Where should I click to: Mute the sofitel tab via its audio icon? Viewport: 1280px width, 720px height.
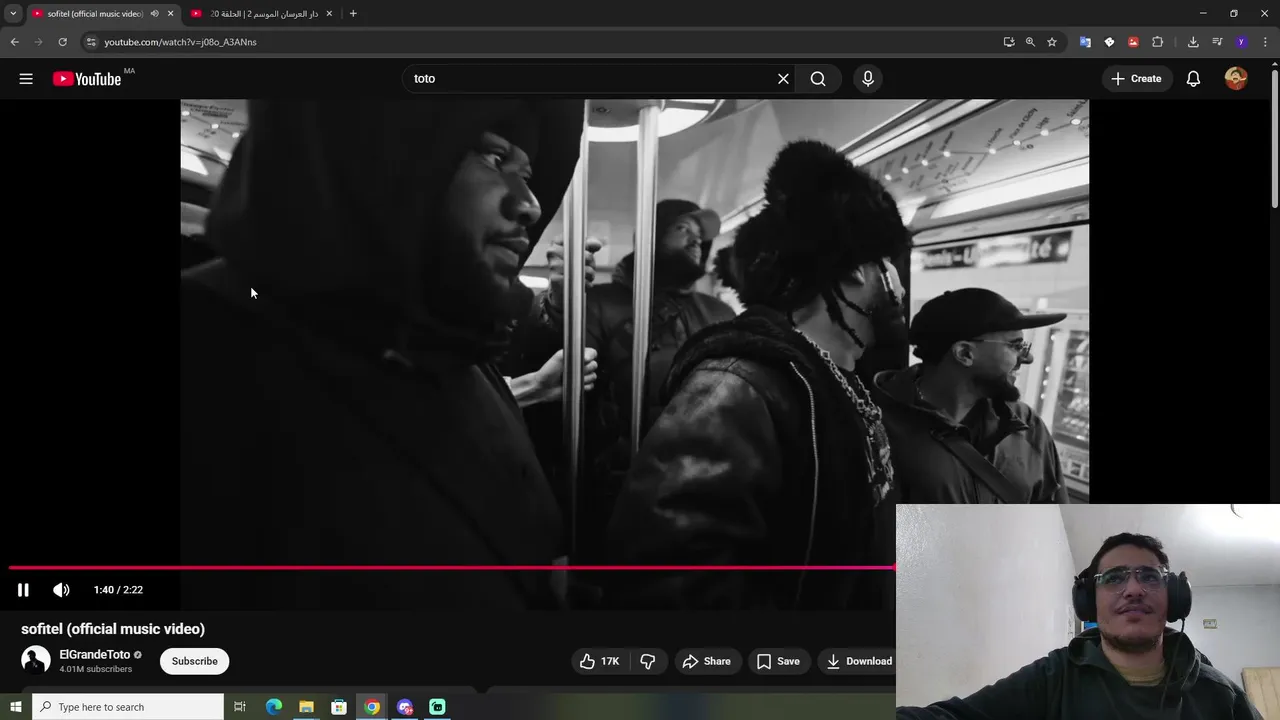154,14
